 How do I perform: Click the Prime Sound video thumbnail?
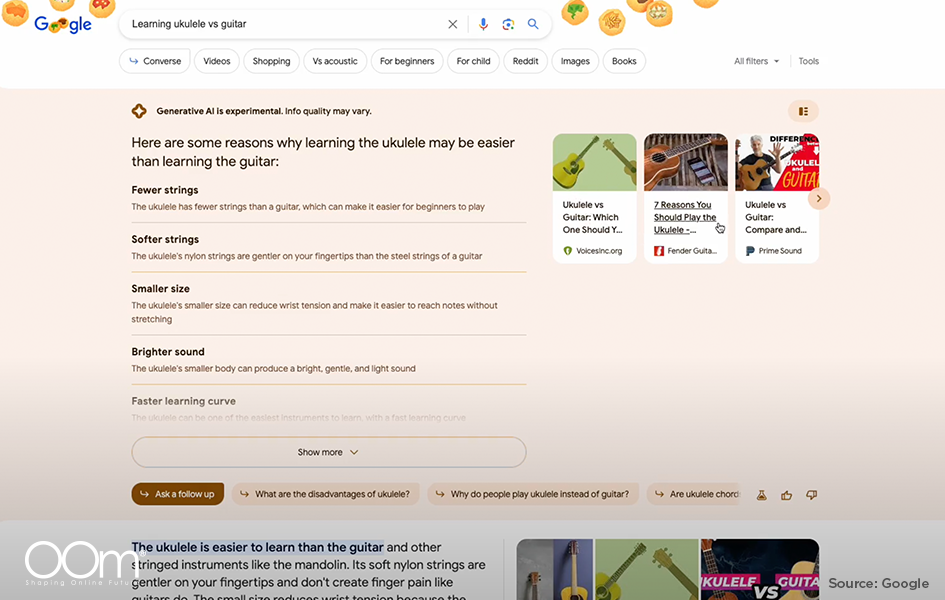777,162
